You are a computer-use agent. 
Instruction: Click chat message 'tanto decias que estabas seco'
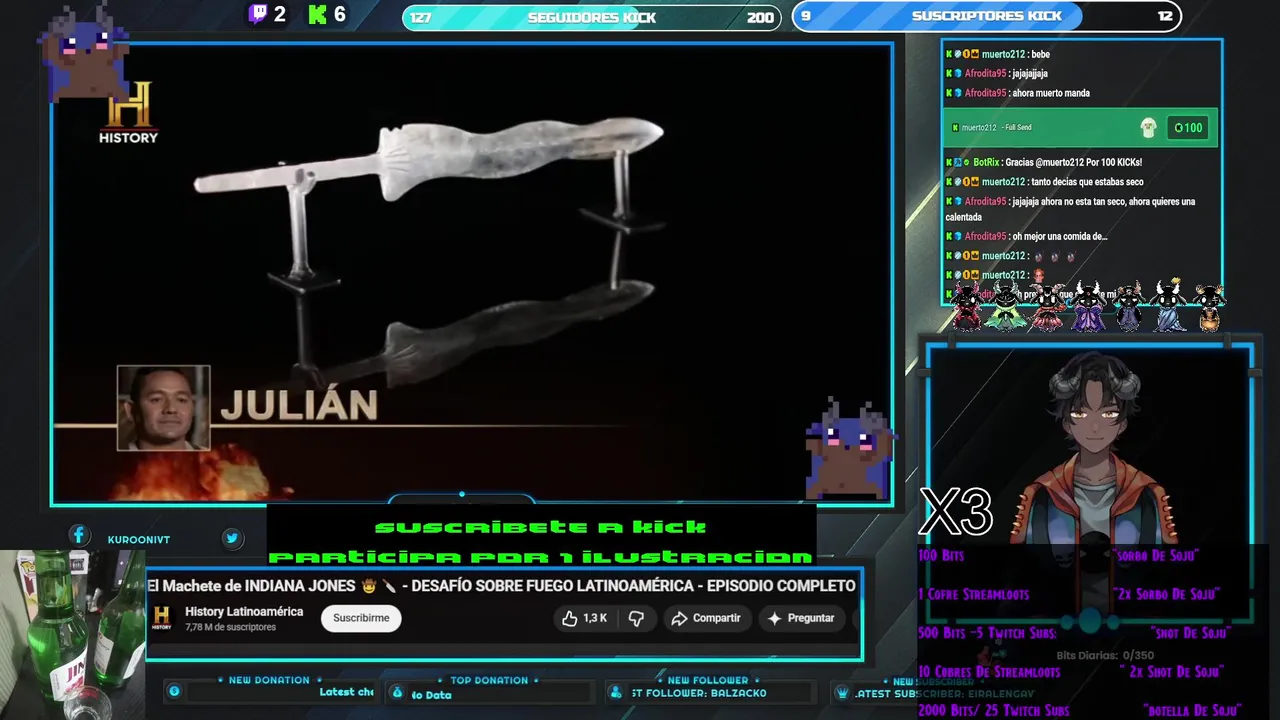[x=1045, y=182]
